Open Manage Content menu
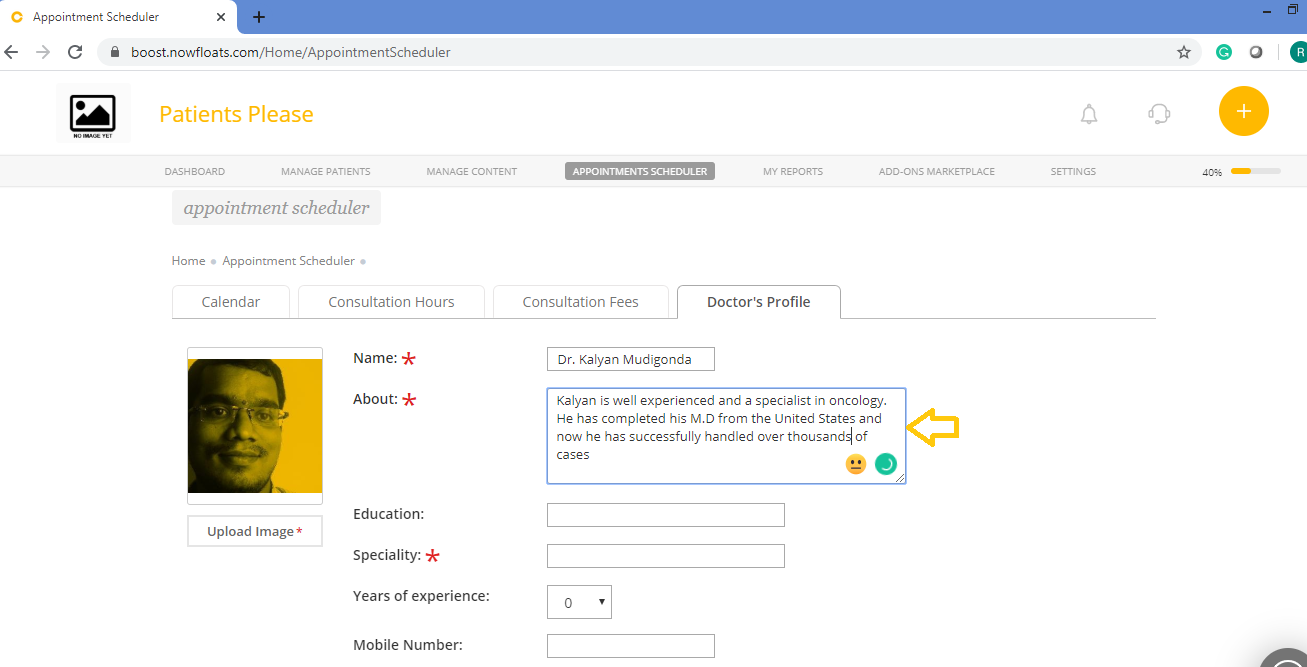The width and height of the screenshot is (1307, 667). pyautogui.click(x=472, y=172)
